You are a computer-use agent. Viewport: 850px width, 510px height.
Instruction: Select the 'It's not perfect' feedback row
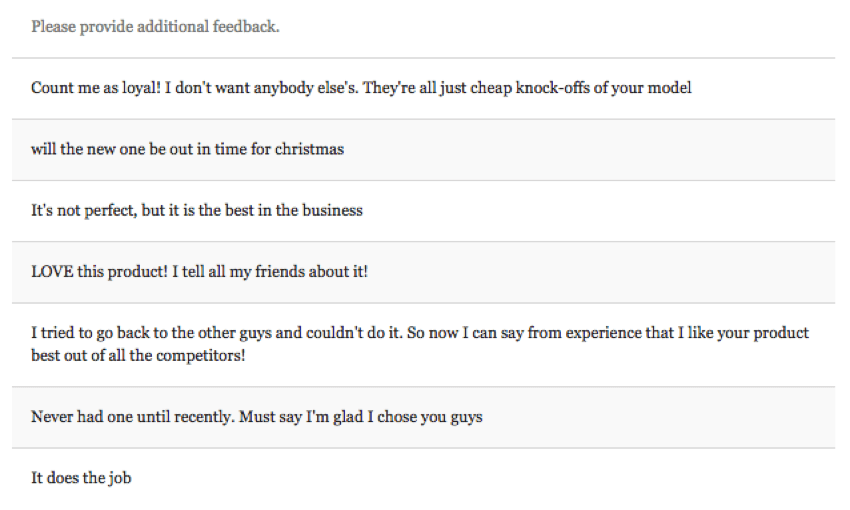click(x=197, y=210)
